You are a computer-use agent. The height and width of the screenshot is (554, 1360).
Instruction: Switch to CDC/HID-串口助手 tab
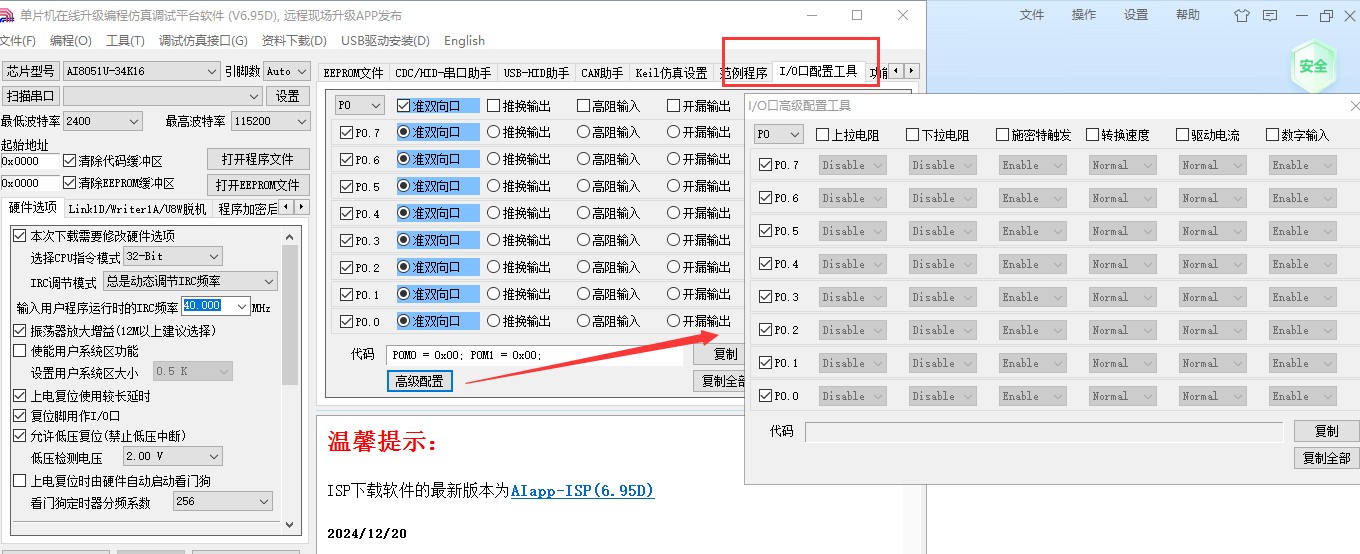(443, 73)
